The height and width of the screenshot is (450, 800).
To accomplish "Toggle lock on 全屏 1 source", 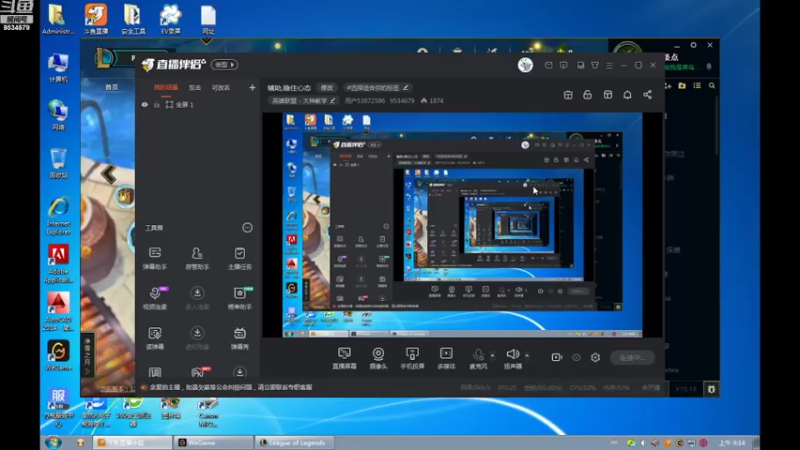I will [157, 105].
